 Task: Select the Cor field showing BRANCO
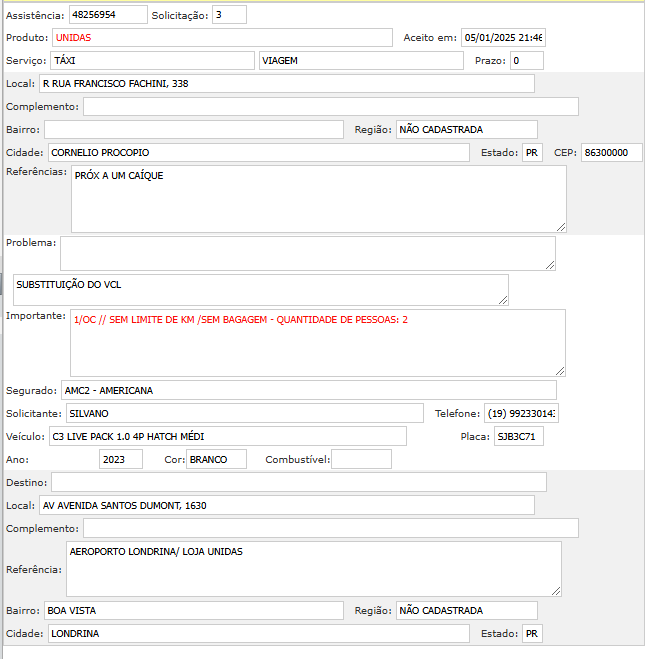[x=216, y=460]
